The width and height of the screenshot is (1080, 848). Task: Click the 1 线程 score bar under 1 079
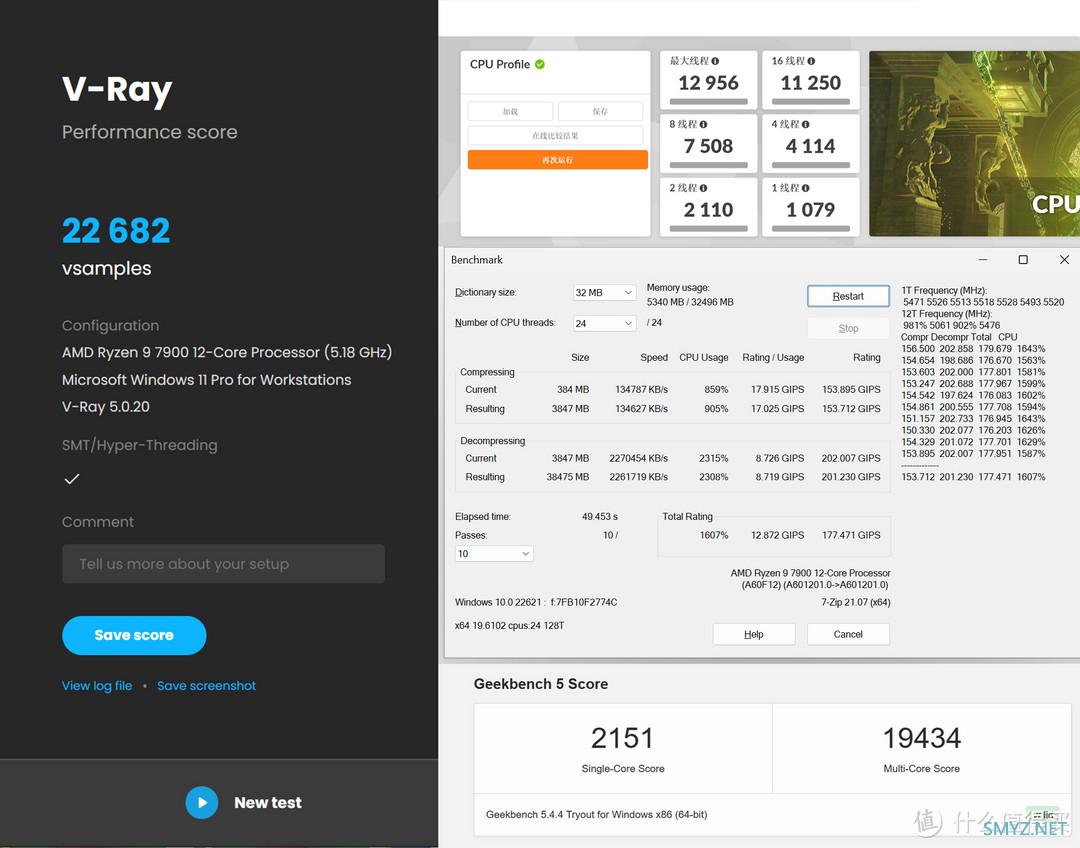[x=811, y=228]
